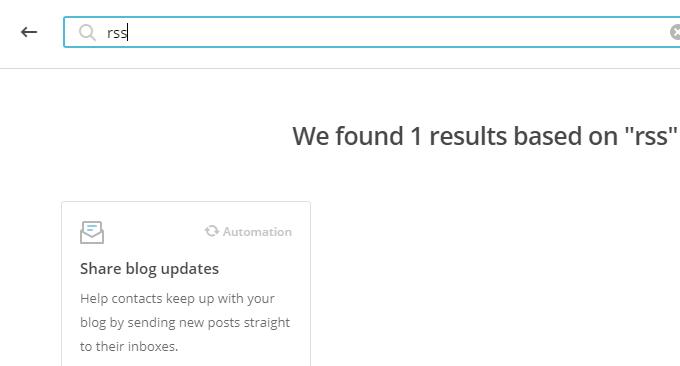The width and height of the screenshot is (680, 366).
Task: Click the "to their inboxes." text
Action: click(129, 346)
